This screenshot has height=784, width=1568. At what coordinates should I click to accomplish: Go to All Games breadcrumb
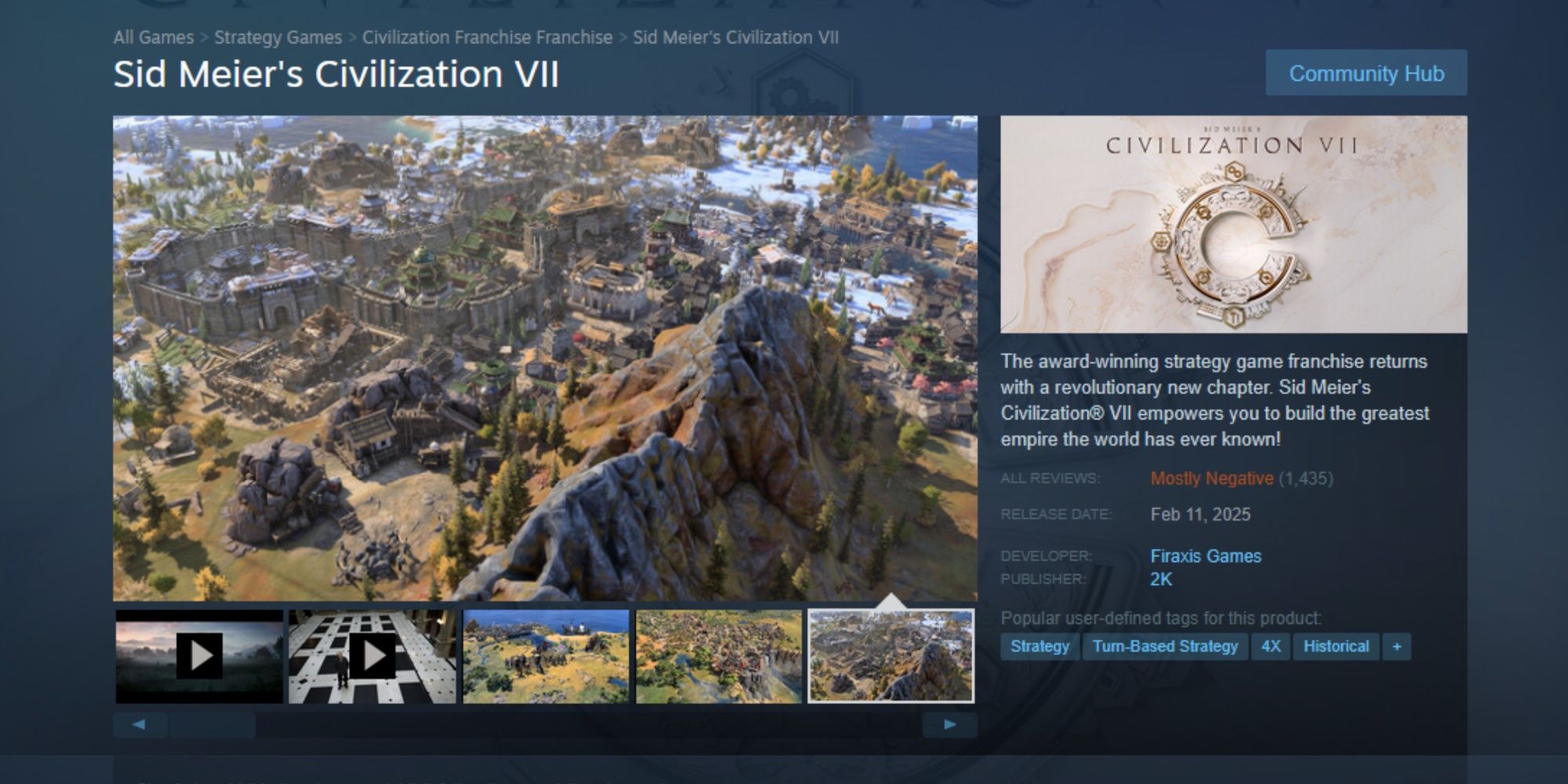154,37
